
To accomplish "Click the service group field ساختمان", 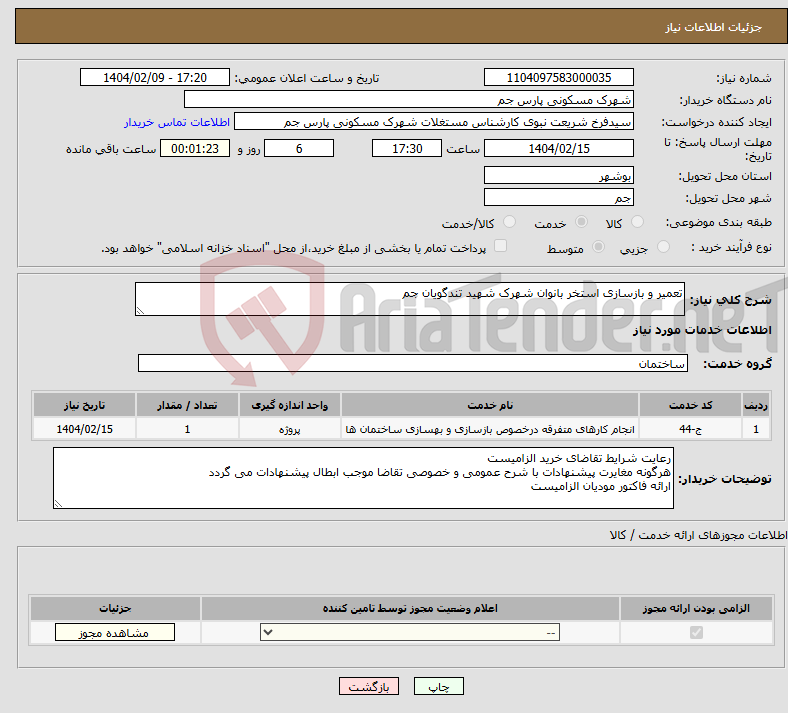I will pos(413,363).
